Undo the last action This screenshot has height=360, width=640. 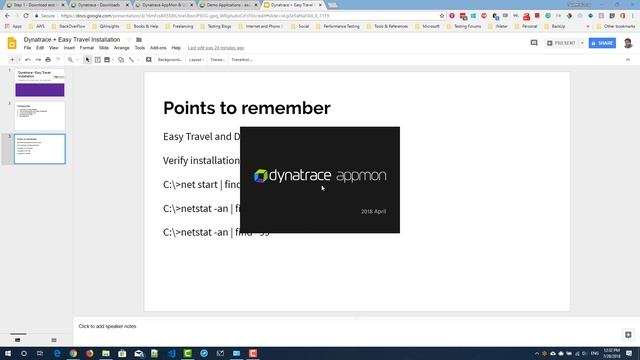click(x=28, y=60)
